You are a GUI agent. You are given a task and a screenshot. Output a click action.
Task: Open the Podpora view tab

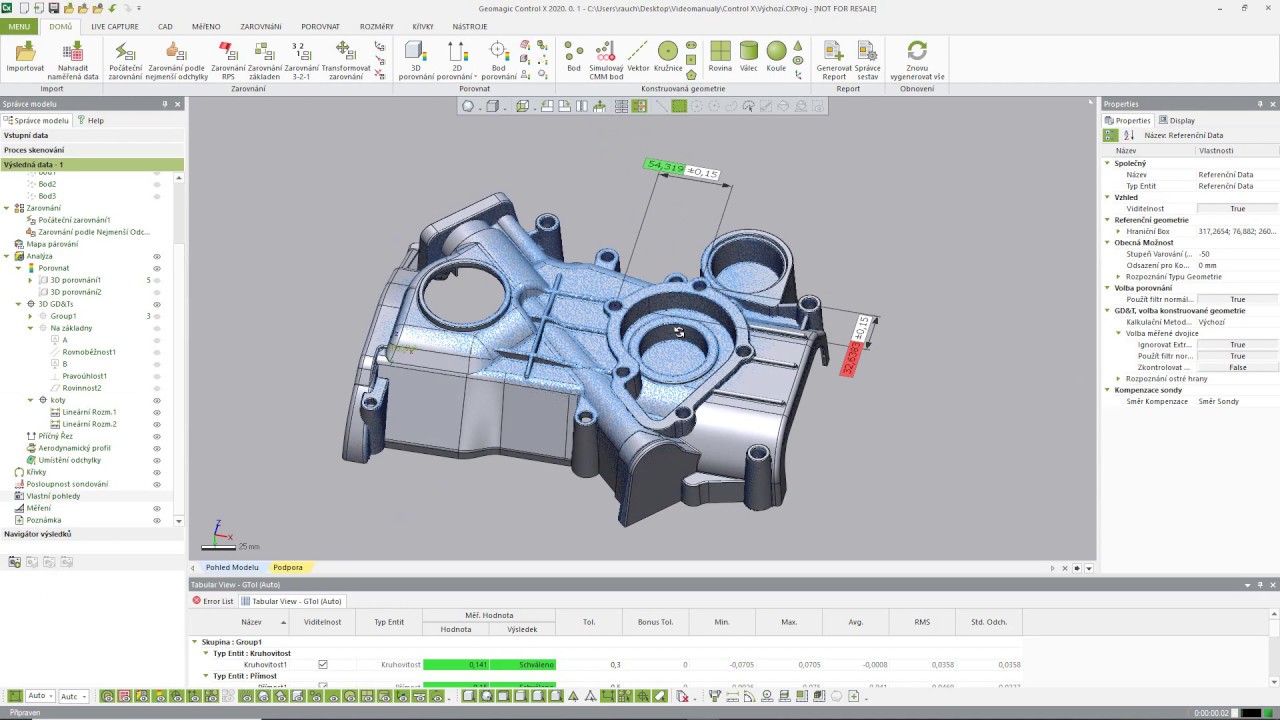(287, 567)
